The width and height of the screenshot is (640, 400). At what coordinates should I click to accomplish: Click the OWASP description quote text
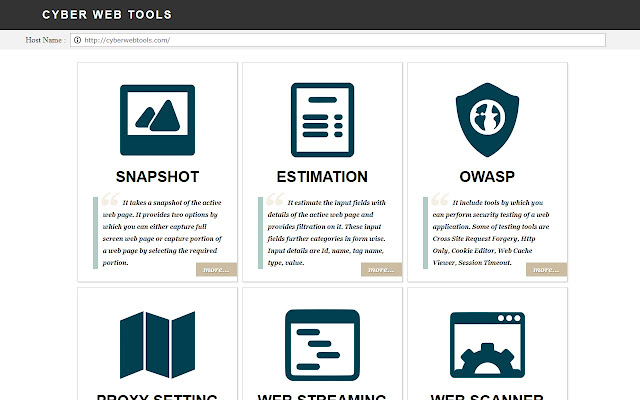click(x=491, y=232)
